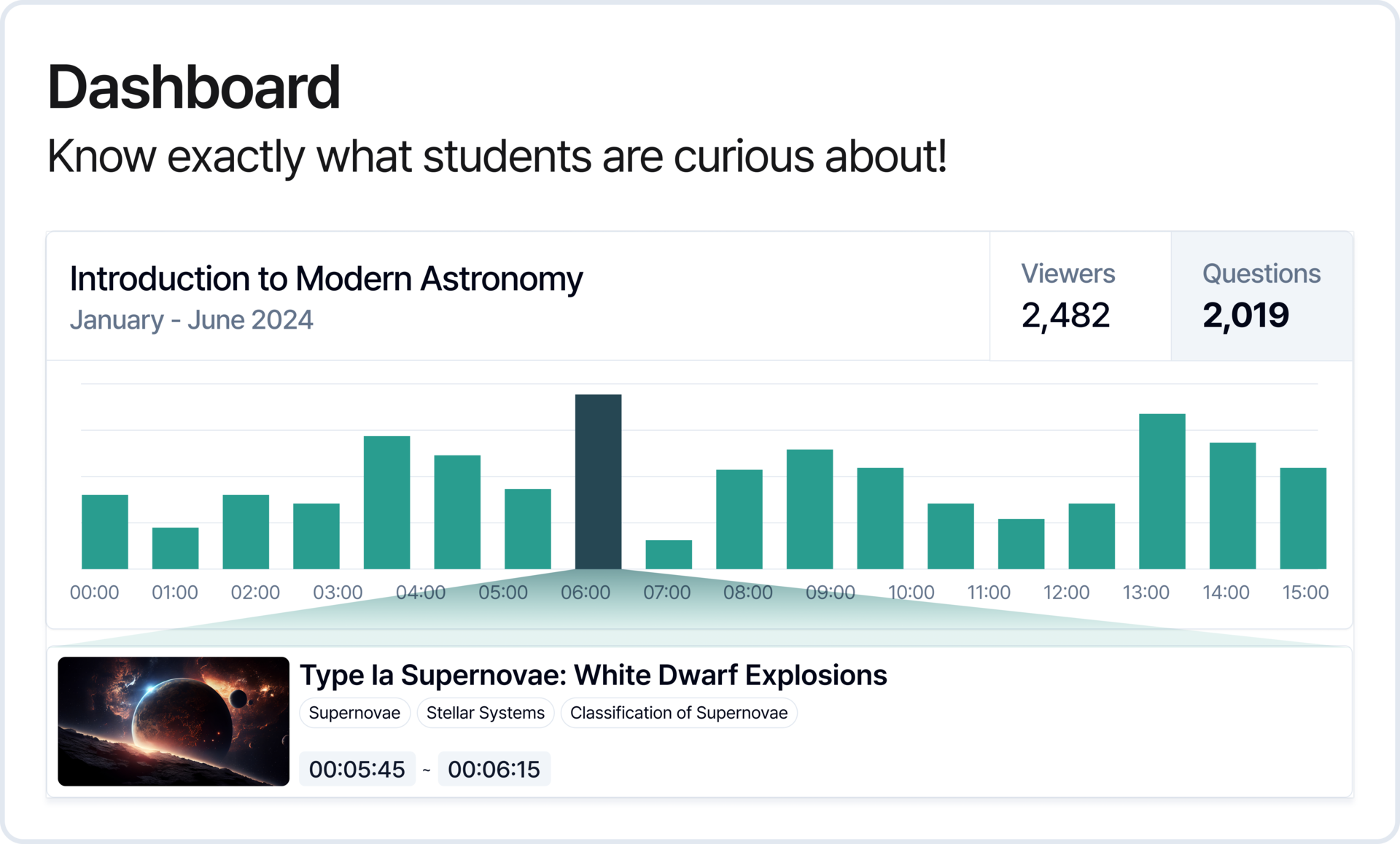Open the Type Ia Supernovae segment title
Image resolution: width=1400 pixels, height=844 pixels.
tap(593, 675)
